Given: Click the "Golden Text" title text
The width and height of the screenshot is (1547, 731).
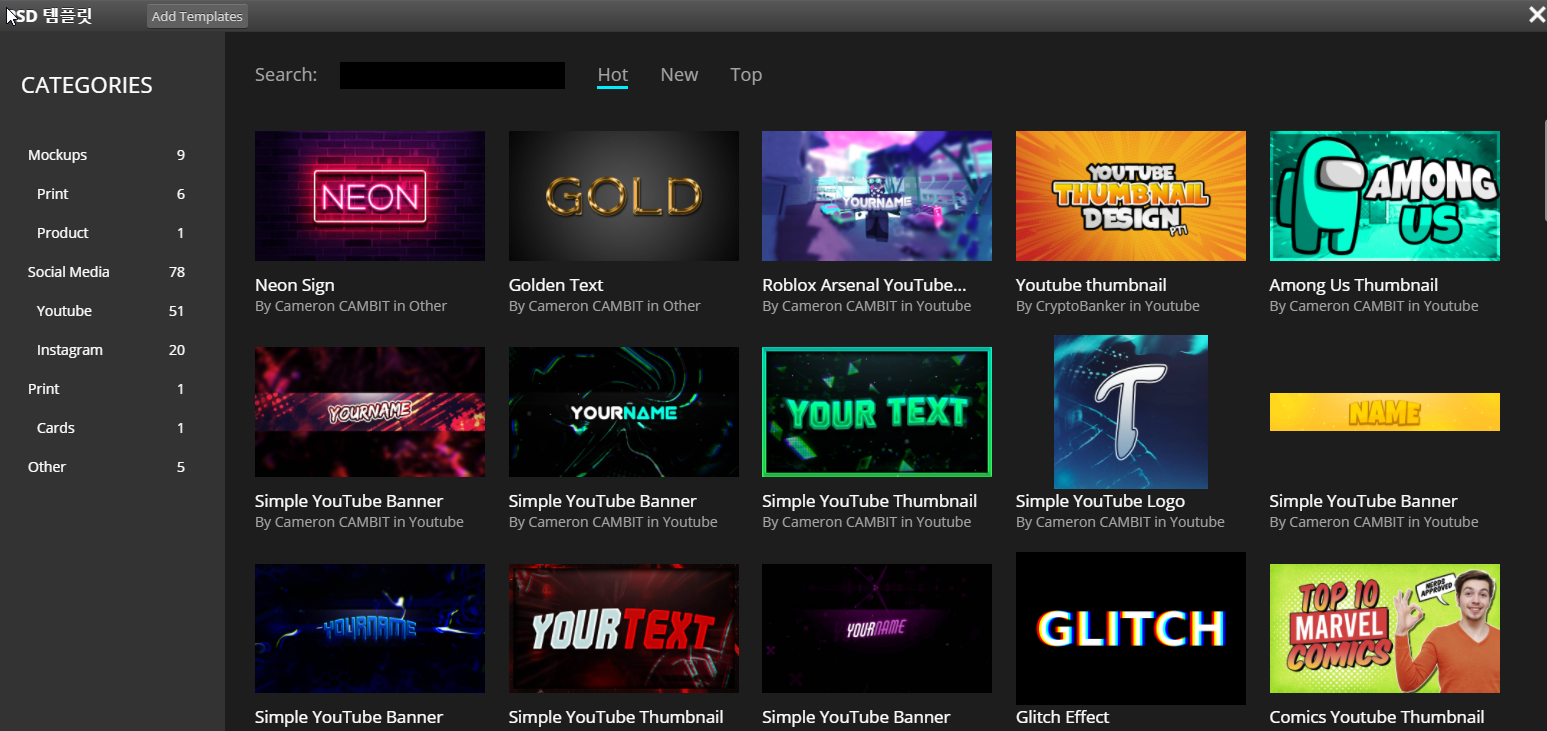Looking at the screenshot, I should 556,285.
